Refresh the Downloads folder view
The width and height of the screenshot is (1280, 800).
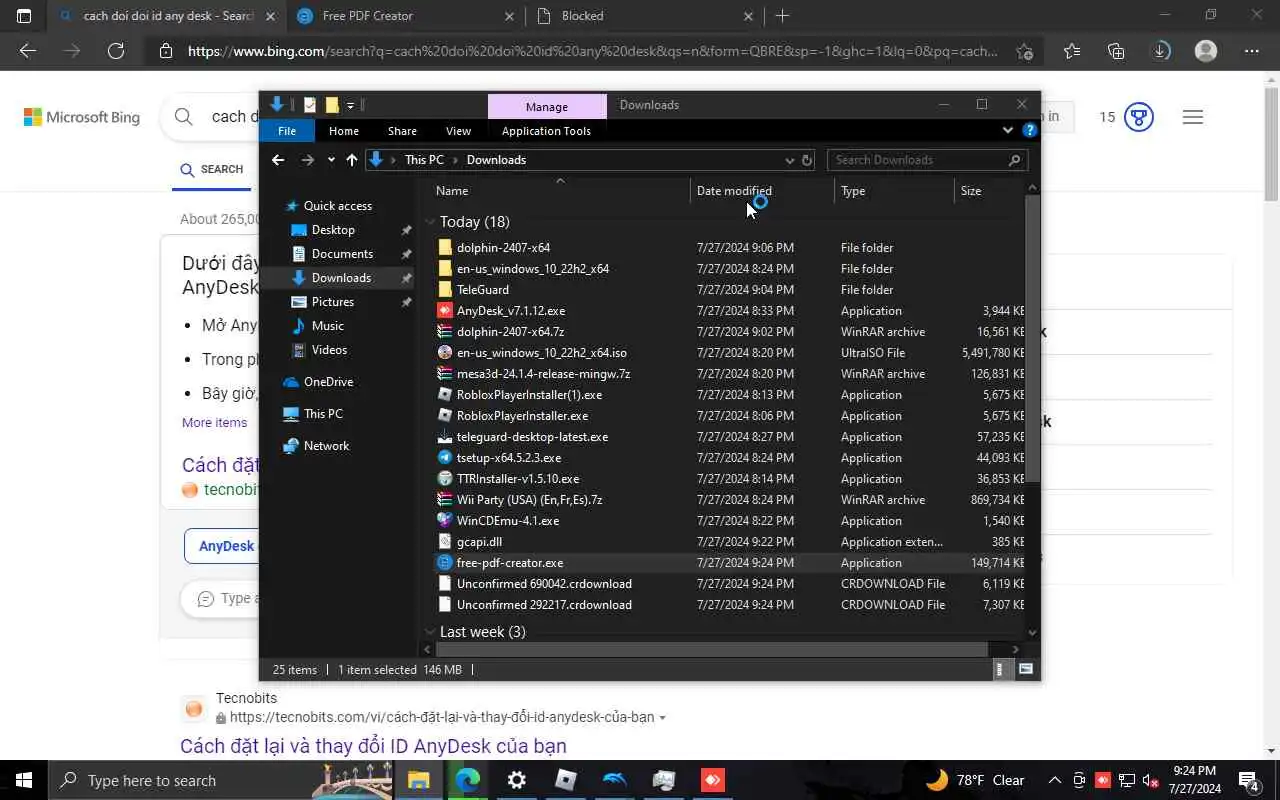(x=807, y=160)
